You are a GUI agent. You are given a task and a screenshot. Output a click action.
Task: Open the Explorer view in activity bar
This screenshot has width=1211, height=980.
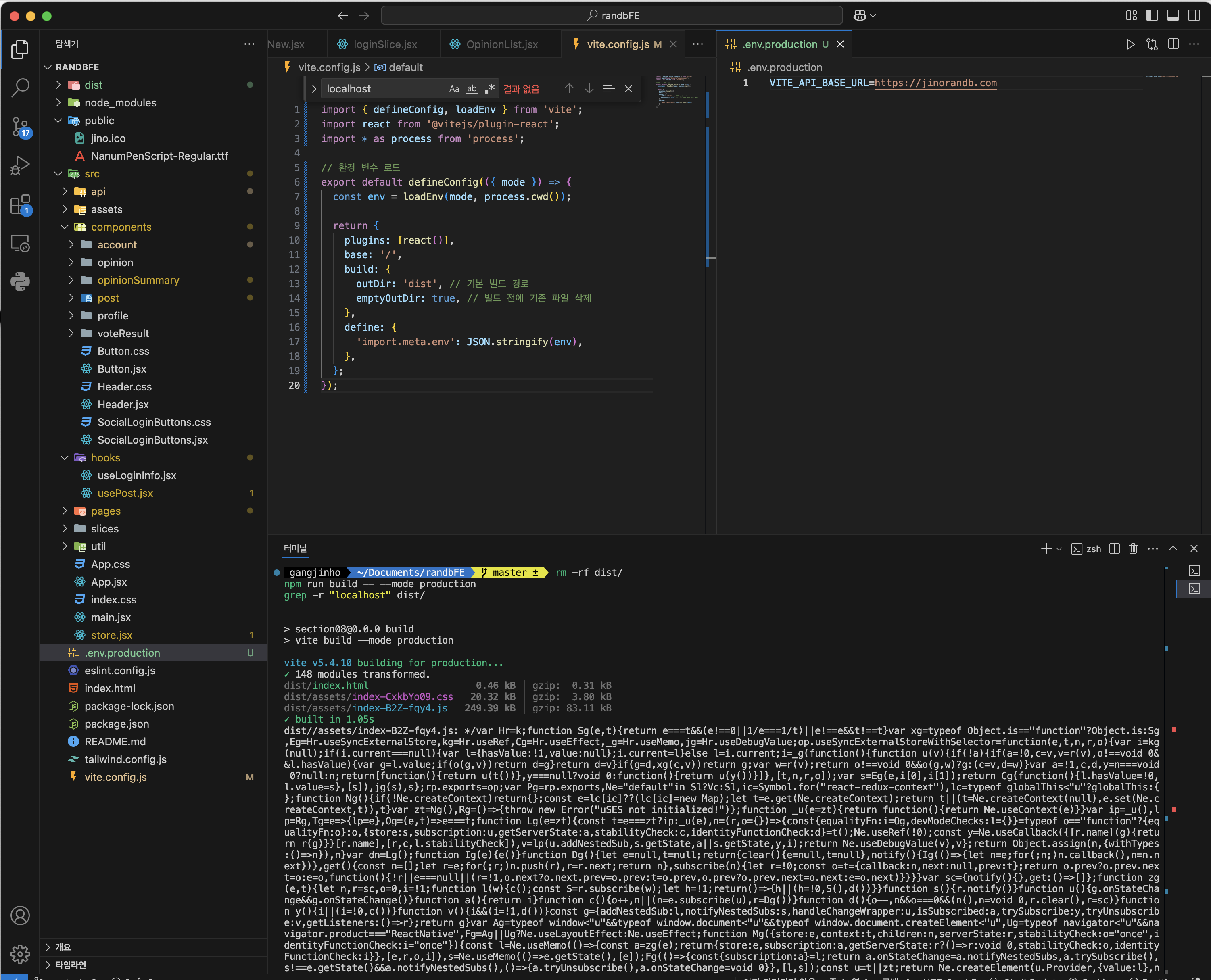(20, 49)
